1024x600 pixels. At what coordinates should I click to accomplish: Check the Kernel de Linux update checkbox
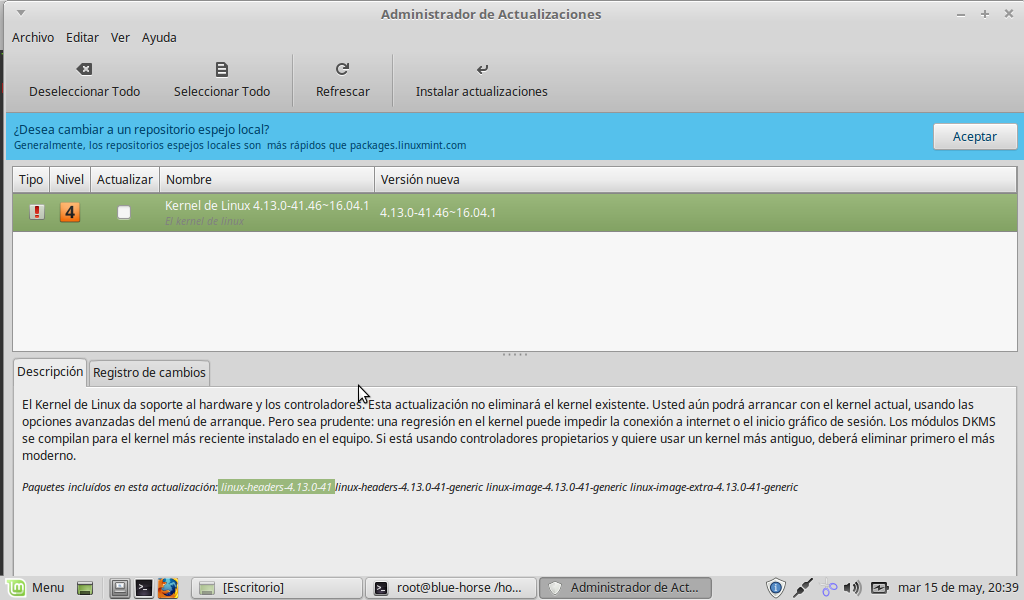[124, 212]
